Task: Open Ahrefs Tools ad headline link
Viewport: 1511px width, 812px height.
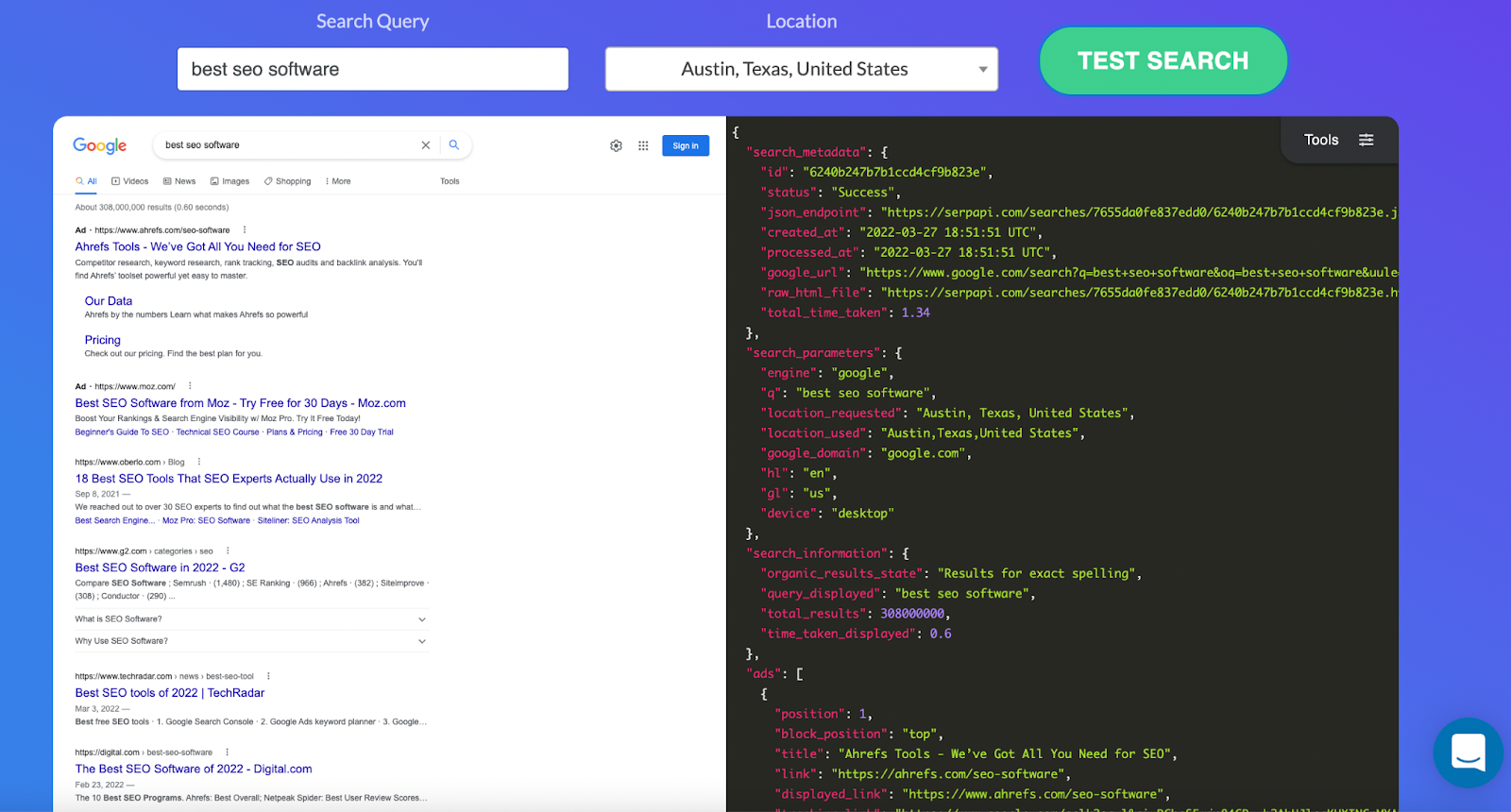Action: point(198,246)
